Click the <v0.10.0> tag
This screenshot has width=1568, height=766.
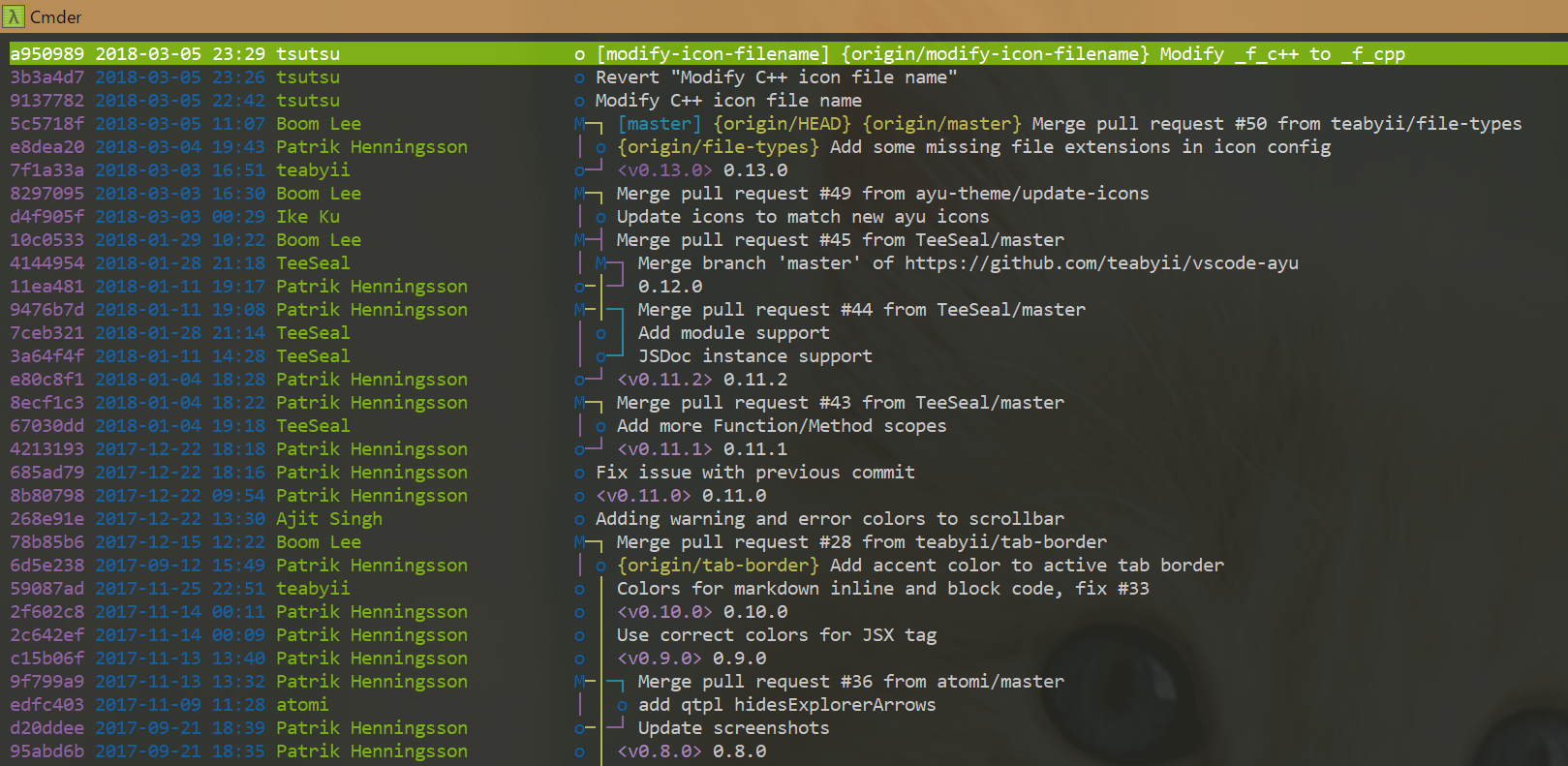click(664, 612)
